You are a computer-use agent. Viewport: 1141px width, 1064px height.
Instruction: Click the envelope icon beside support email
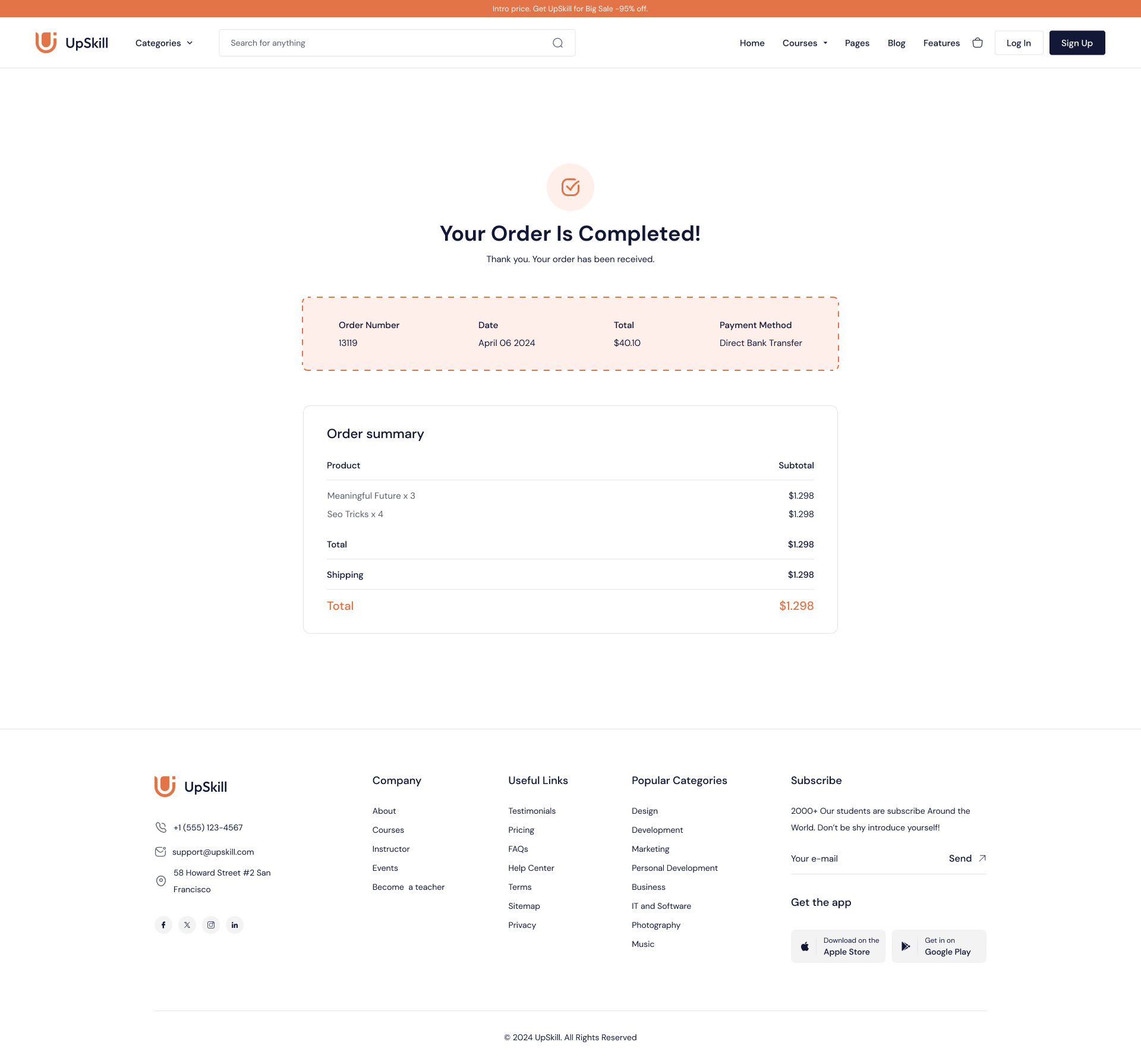click(160, 851)
